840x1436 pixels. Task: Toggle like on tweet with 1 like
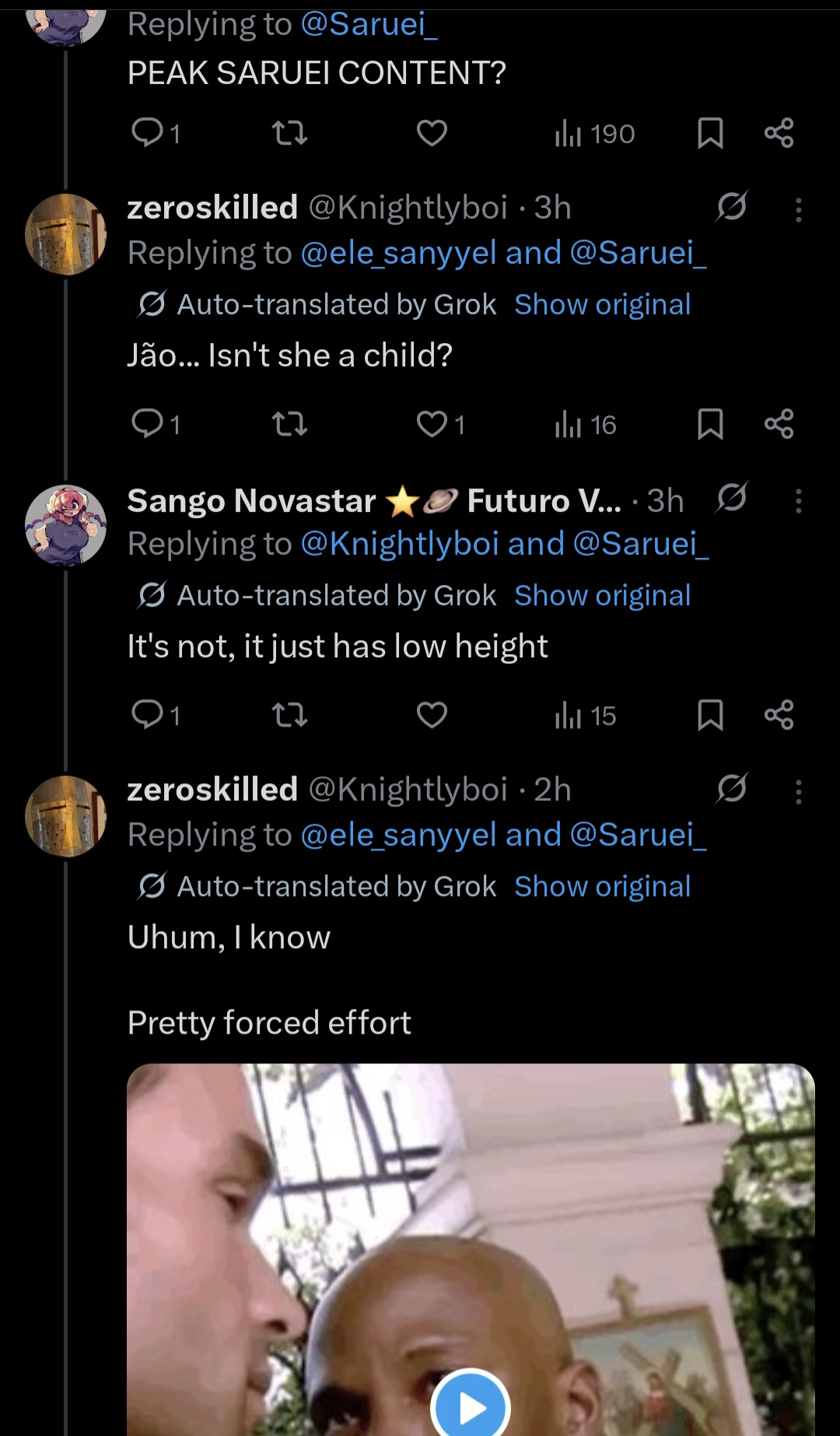tap(432, 424)
